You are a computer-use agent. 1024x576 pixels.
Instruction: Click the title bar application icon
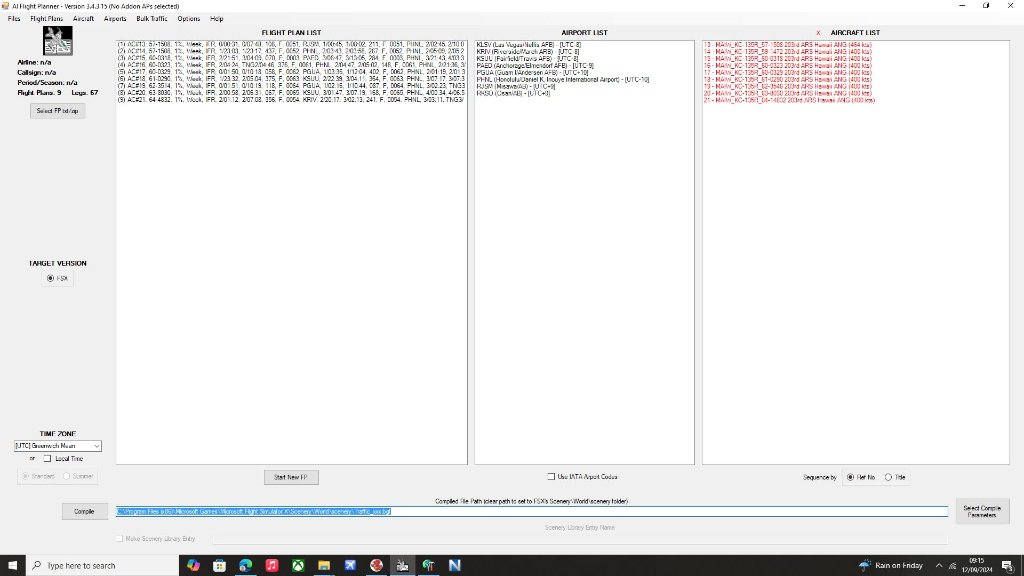(5, 6)
